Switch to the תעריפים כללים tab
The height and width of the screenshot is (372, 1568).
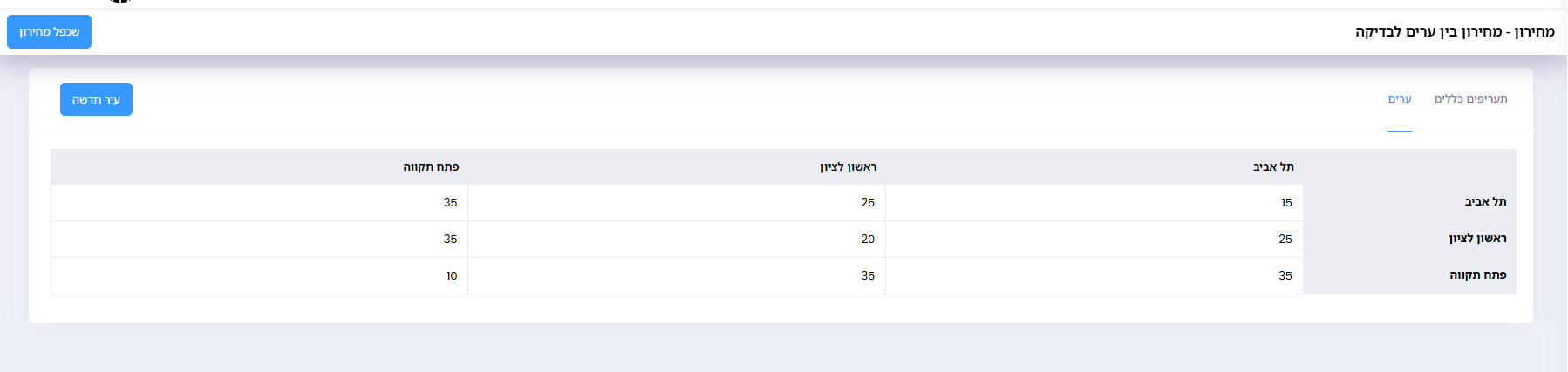pos(1470,98)
